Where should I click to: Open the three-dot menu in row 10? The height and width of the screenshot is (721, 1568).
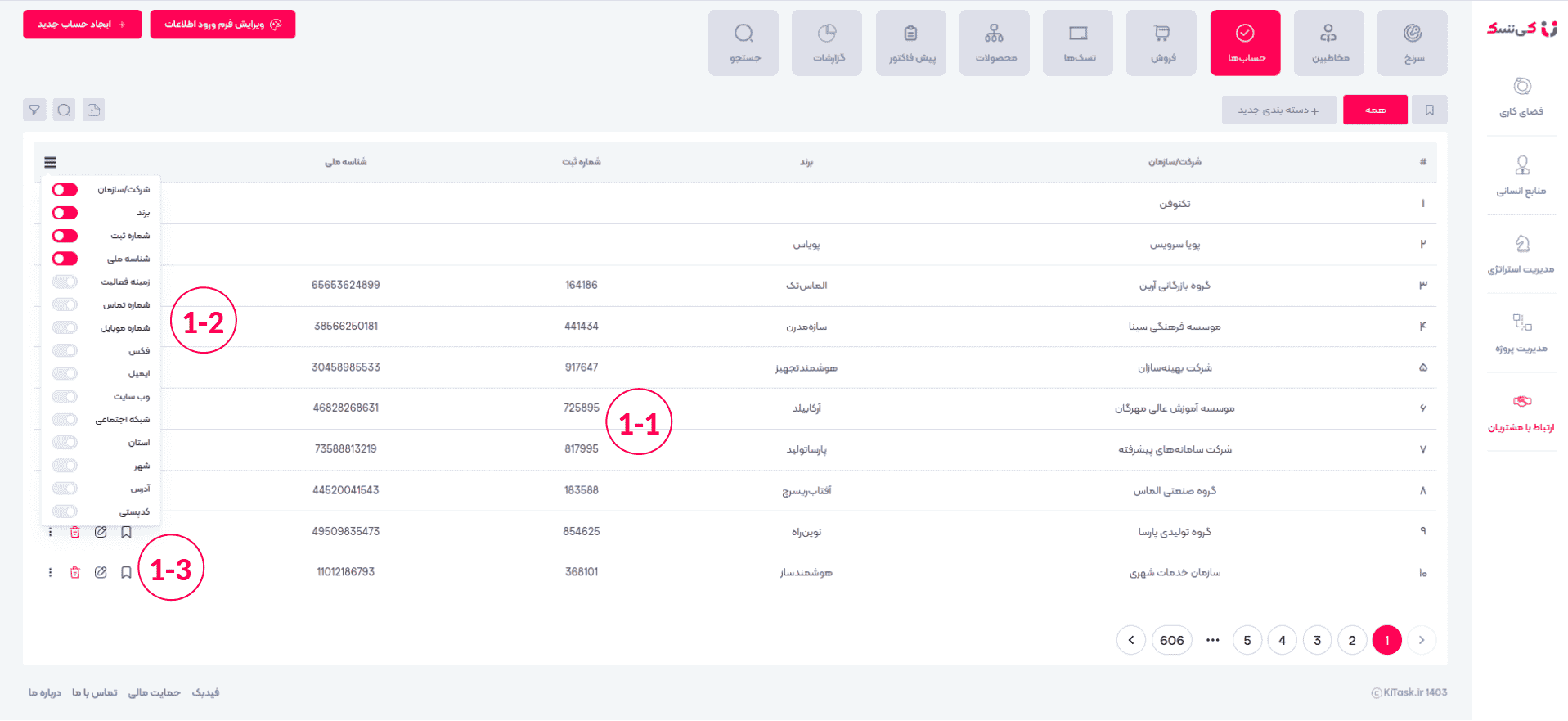click(x=51, y=573)
